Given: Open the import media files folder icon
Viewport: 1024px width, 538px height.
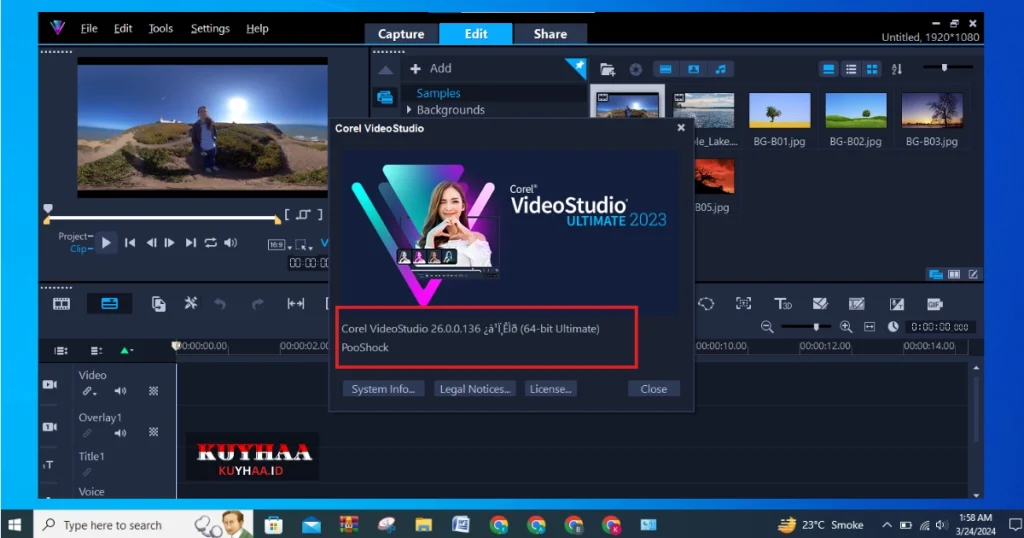Looking at the screenshot, I should 607,69.
